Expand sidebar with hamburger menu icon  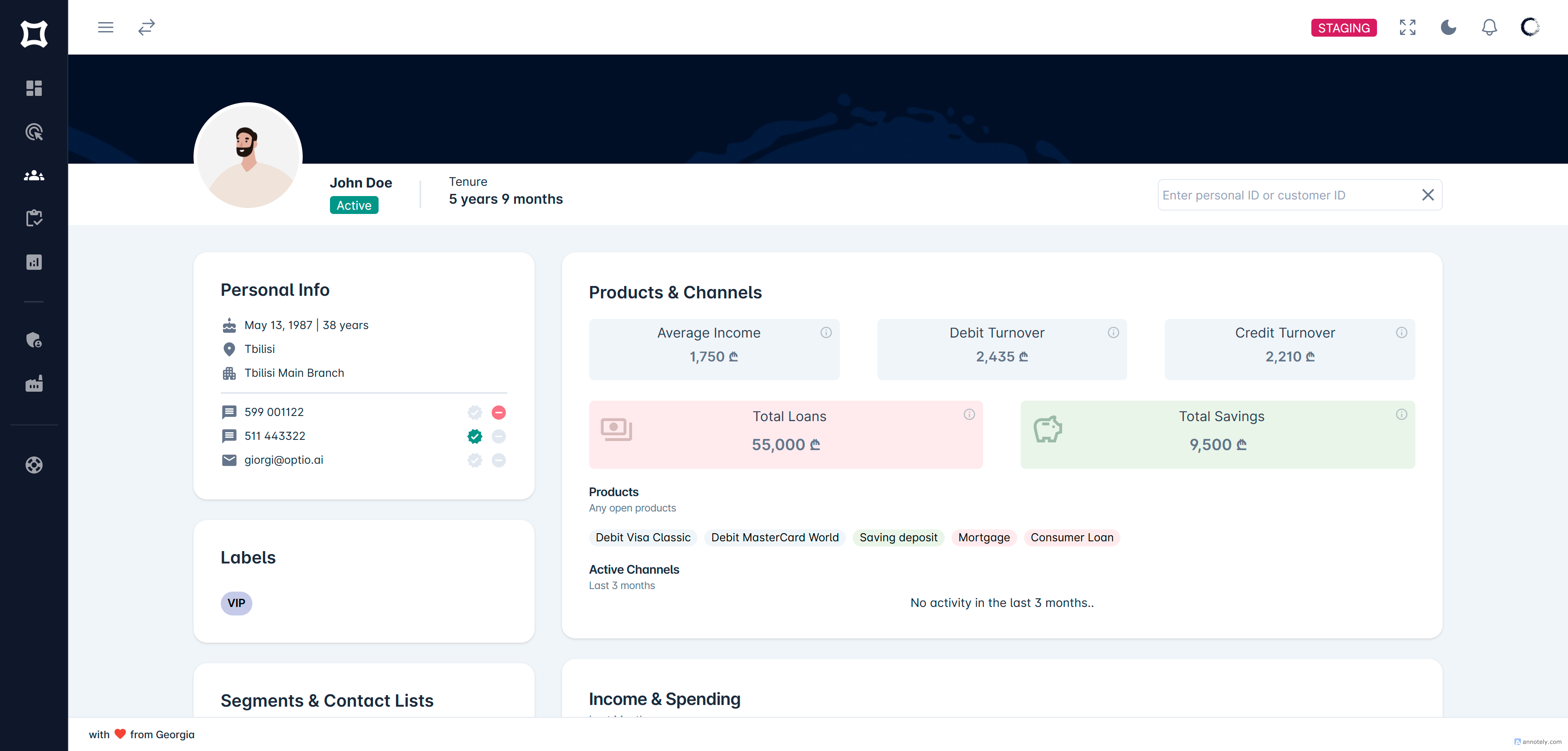point(105,27)
